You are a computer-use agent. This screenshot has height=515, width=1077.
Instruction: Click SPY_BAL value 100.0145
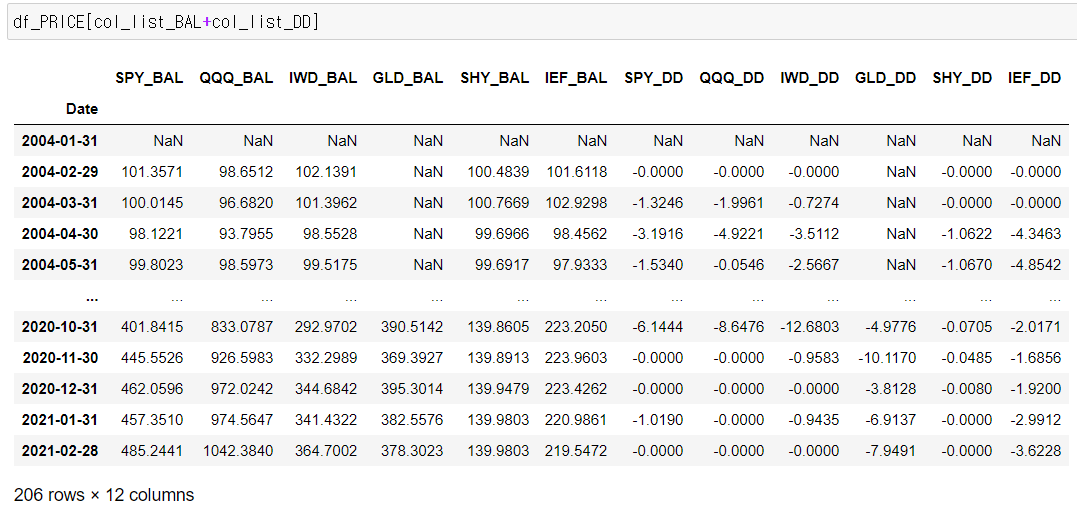point(152,203)
